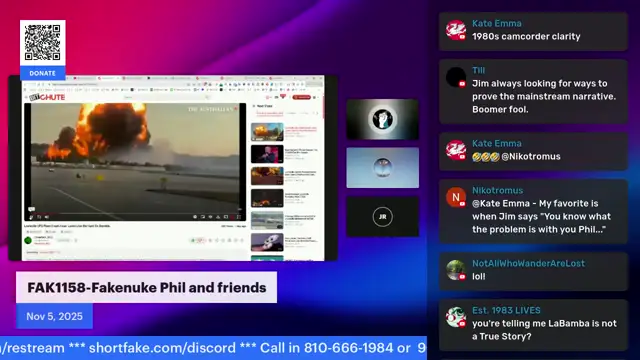Click the LaBamba True Story chat message
Image resolution: width=640 pixels, height=360 pixels.
[544, 330]
